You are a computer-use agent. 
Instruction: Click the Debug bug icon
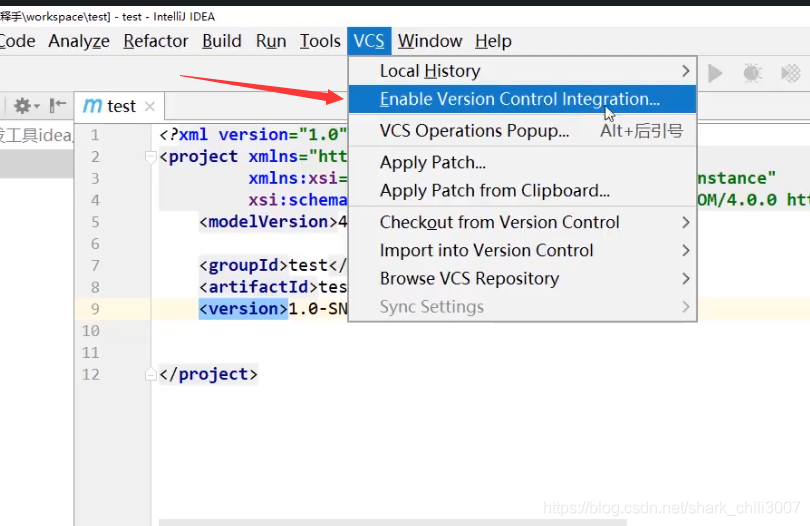point(752,73)
